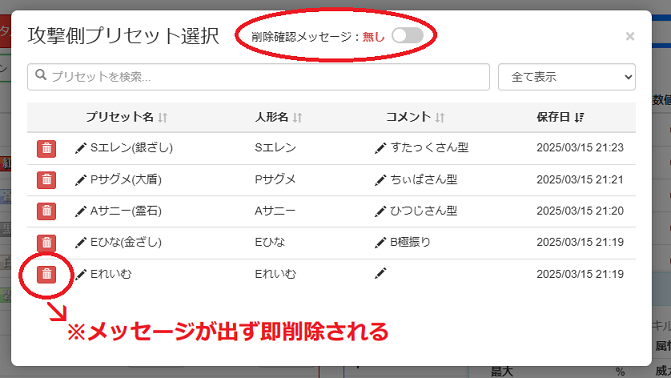Click date 2025/03/15 21:21
Screen dimensions: 671x378
[580, 179]
